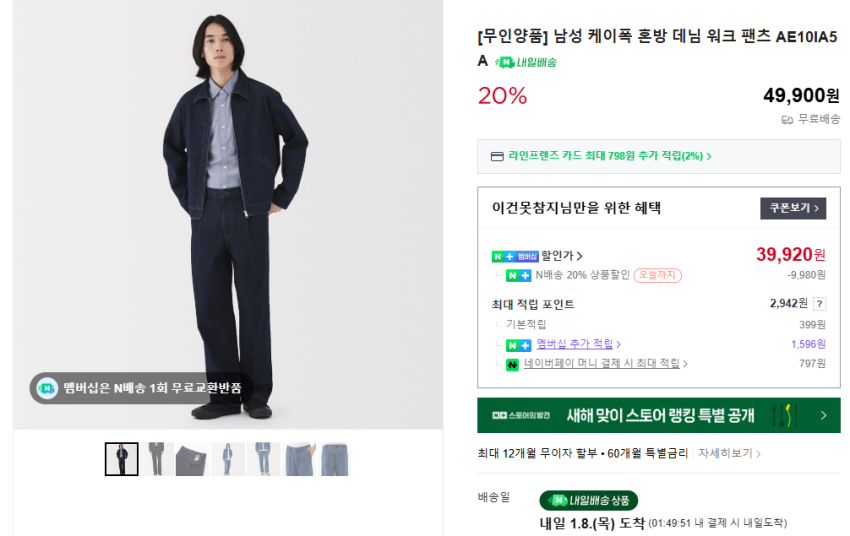Click the 내일배송 상품 green badge
The image size is (850, 536).
(x=588, y=500)
